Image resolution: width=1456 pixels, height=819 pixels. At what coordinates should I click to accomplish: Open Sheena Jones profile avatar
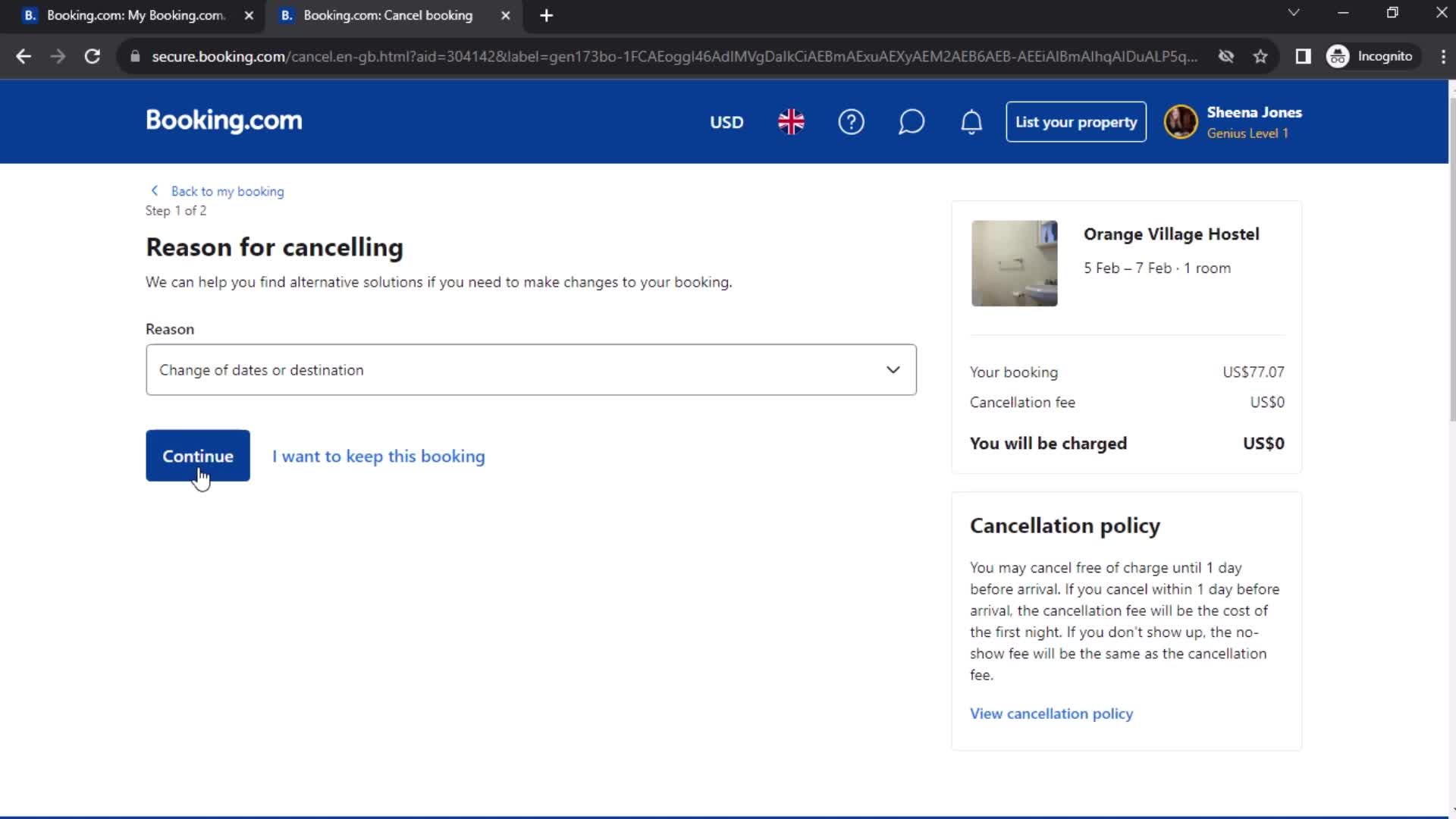(x=1181, y=121)
